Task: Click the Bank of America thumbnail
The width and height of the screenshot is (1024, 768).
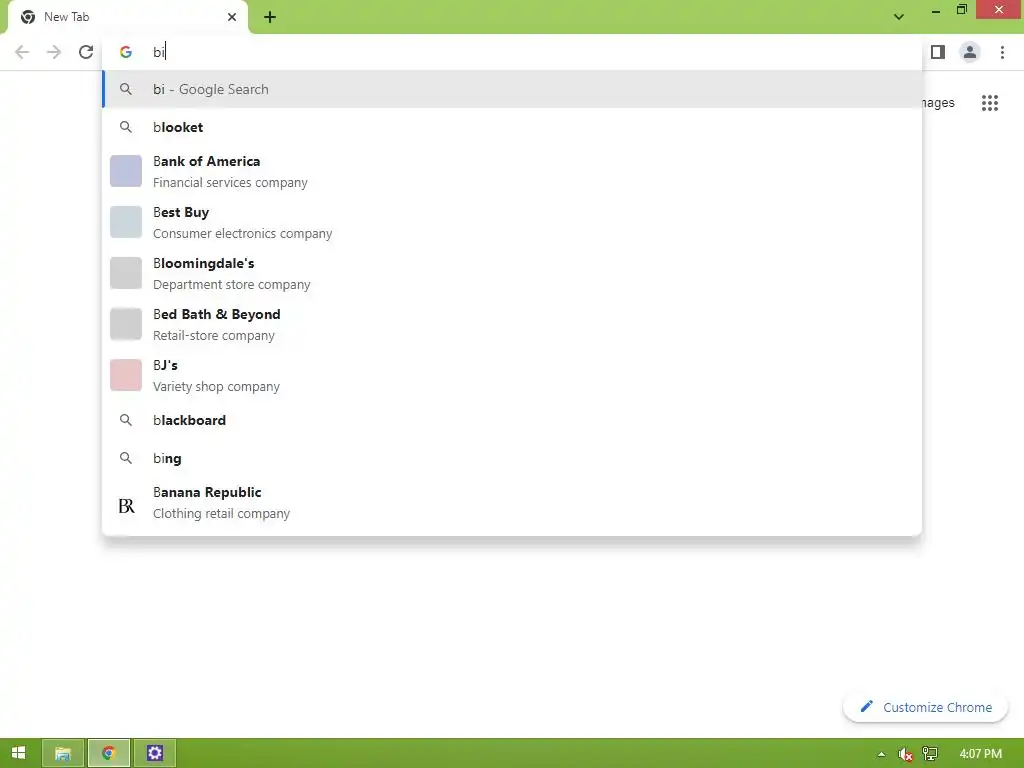Action: pos(126,171)
